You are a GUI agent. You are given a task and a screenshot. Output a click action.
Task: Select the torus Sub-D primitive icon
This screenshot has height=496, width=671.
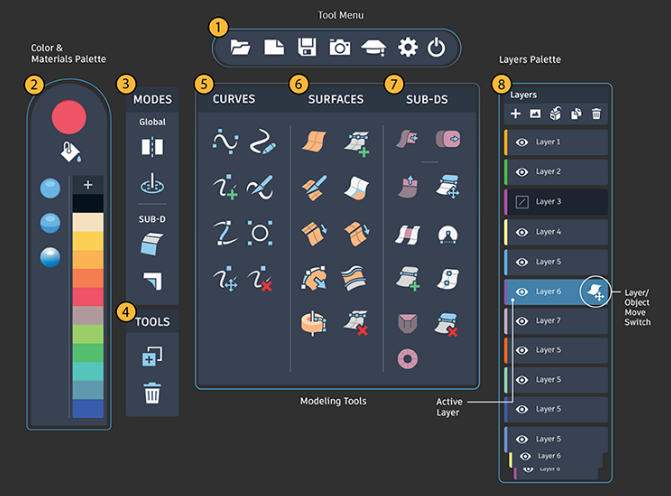(407, 359)
